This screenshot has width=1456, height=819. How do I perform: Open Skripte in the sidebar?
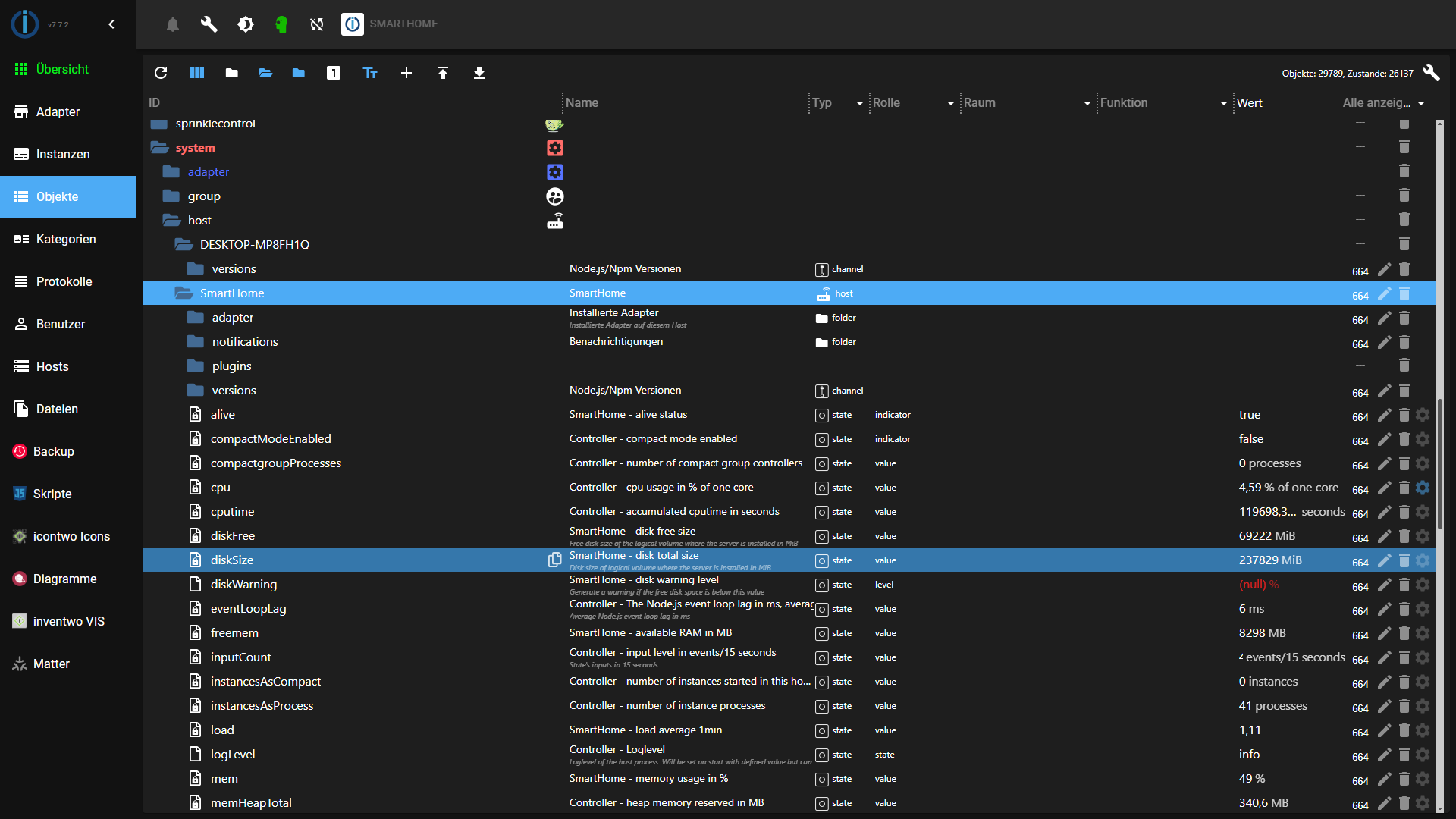(x=68, y=494)
